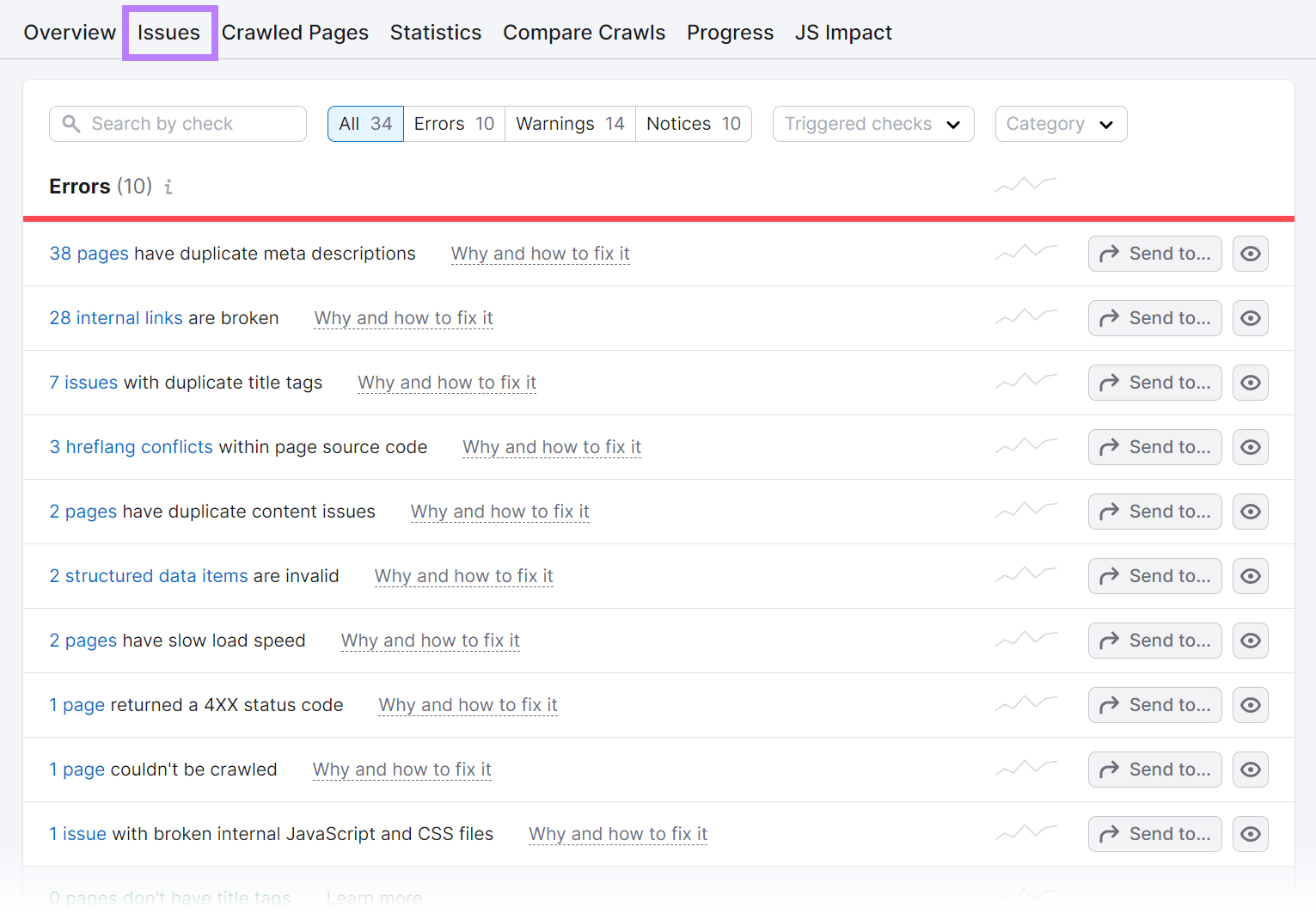Open the 38 pages duplicate meta descriptions link

tap(89, 253)
